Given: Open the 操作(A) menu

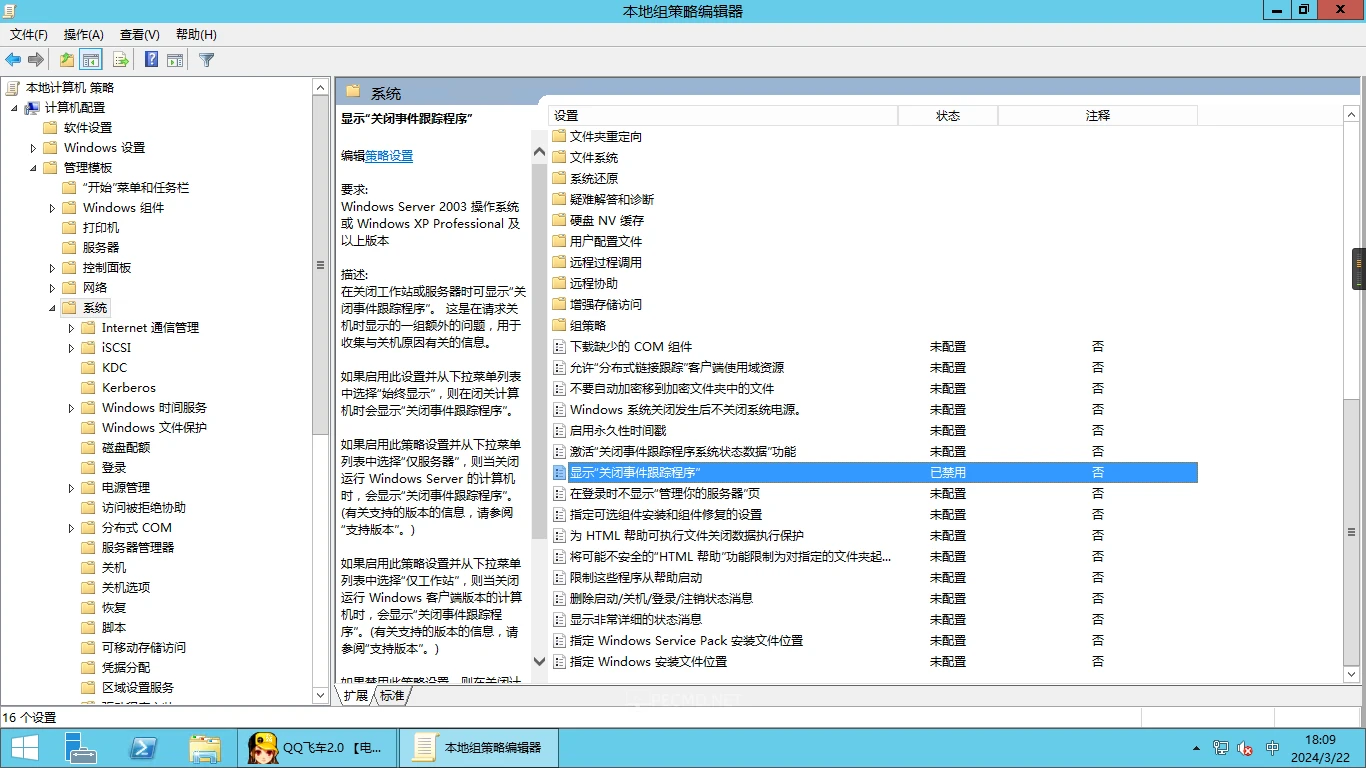Looking at the screenshot, I should 84,34.
